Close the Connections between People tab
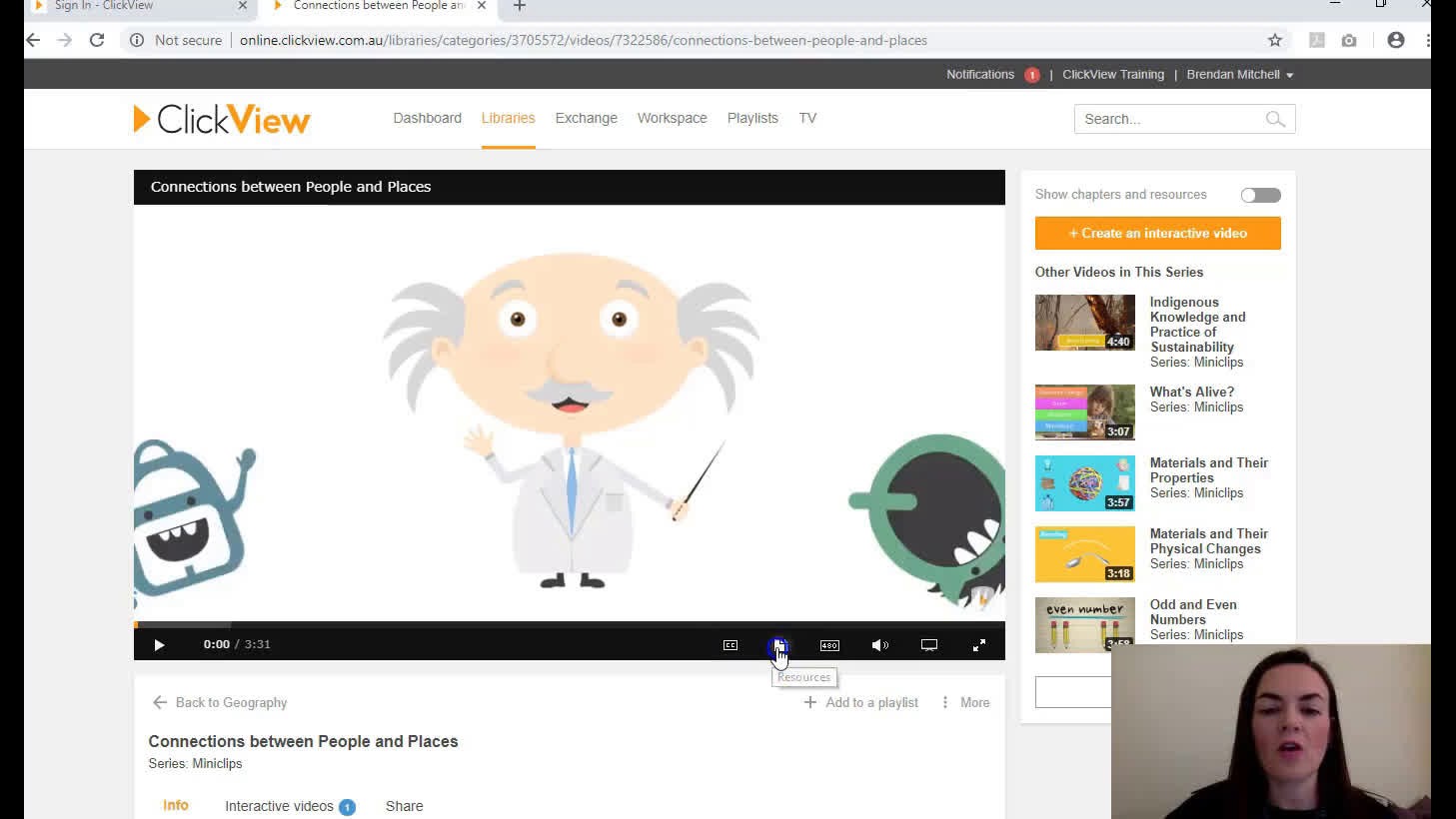The image size is (1456, 819). pyautogui.click(x=482, y=6)
